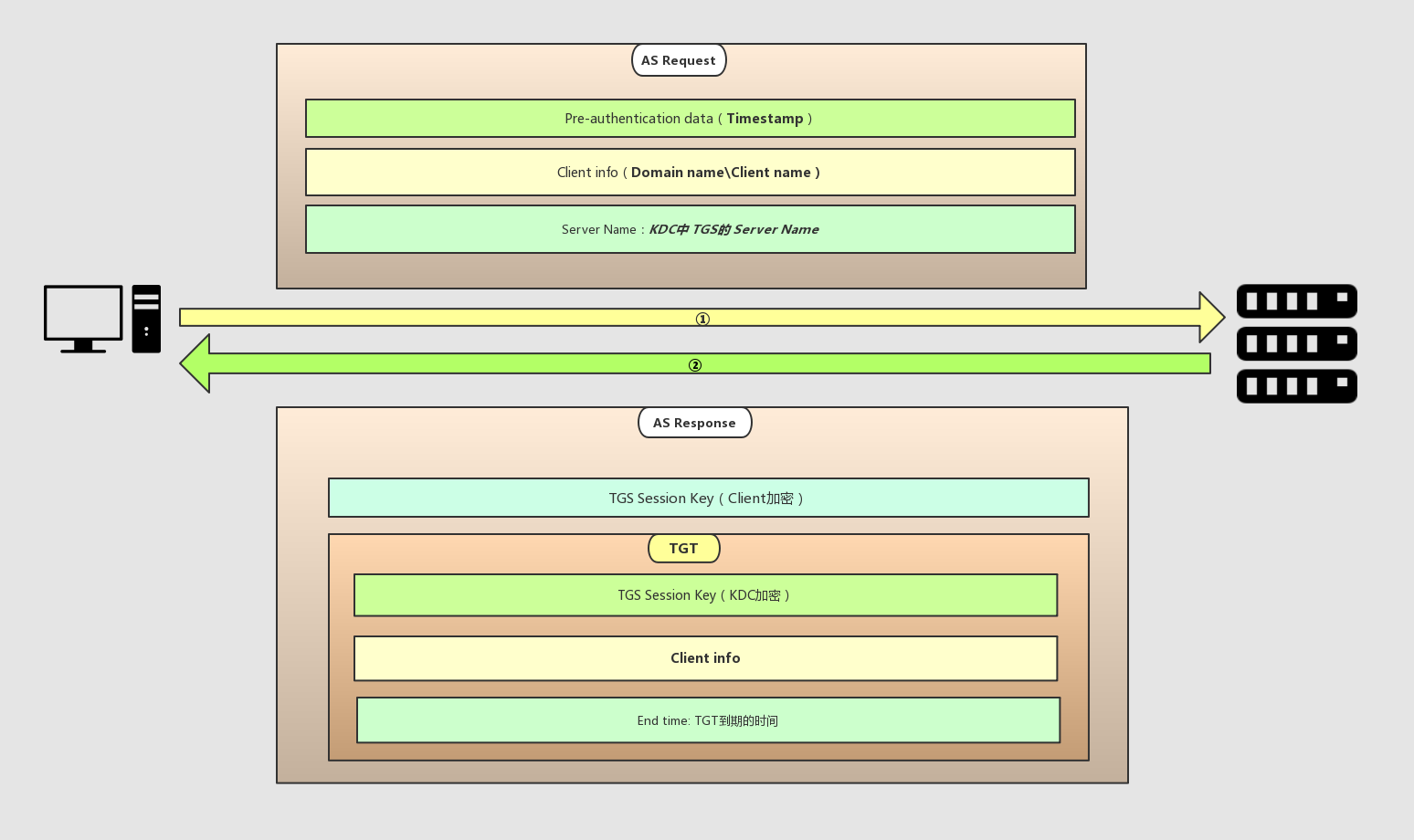Click the green arrow's left arrowhead
1414x840 pixels.
coord(196,363)
